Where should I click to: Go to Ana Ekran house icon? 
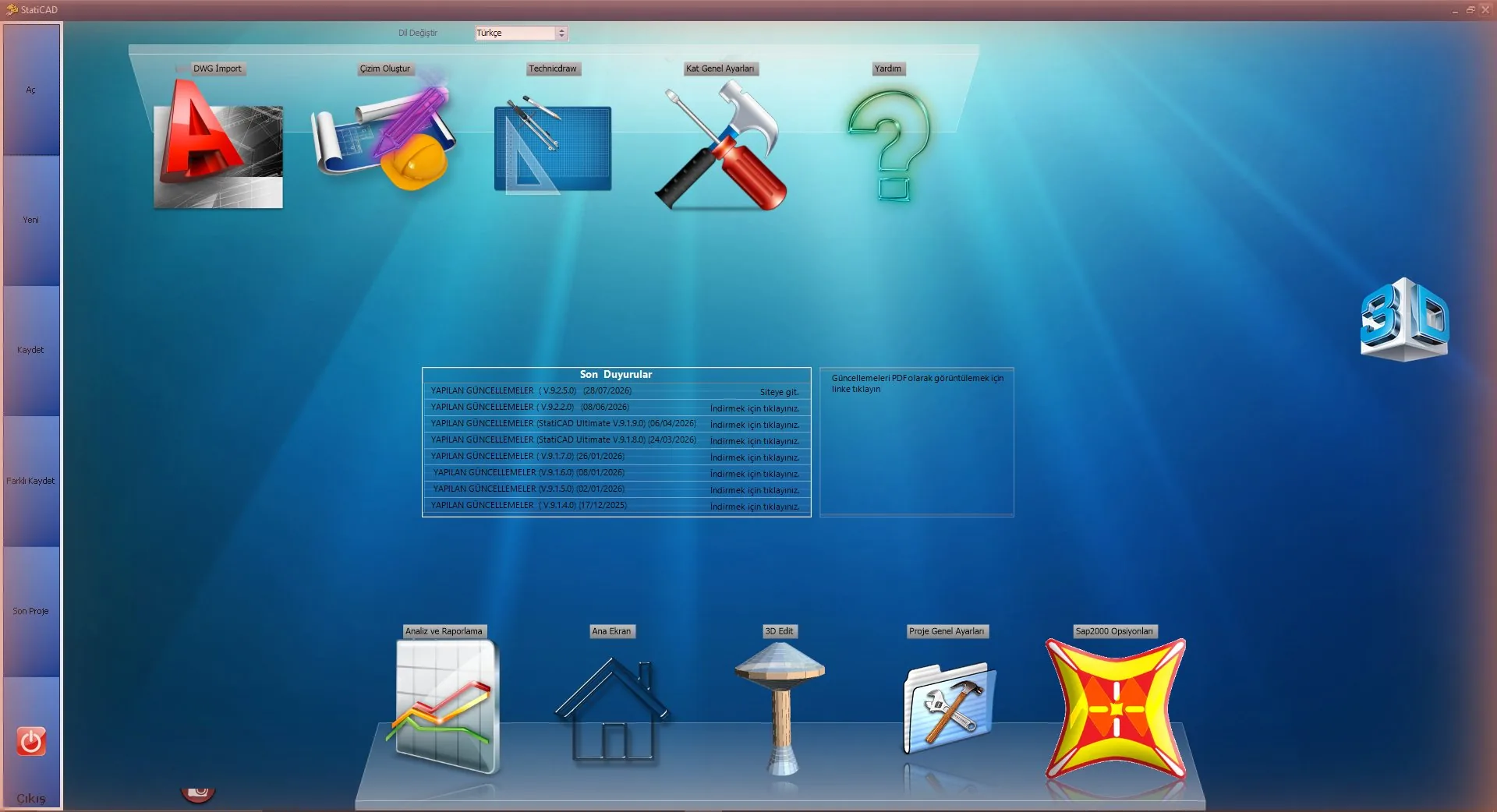[x=612, y=711]
